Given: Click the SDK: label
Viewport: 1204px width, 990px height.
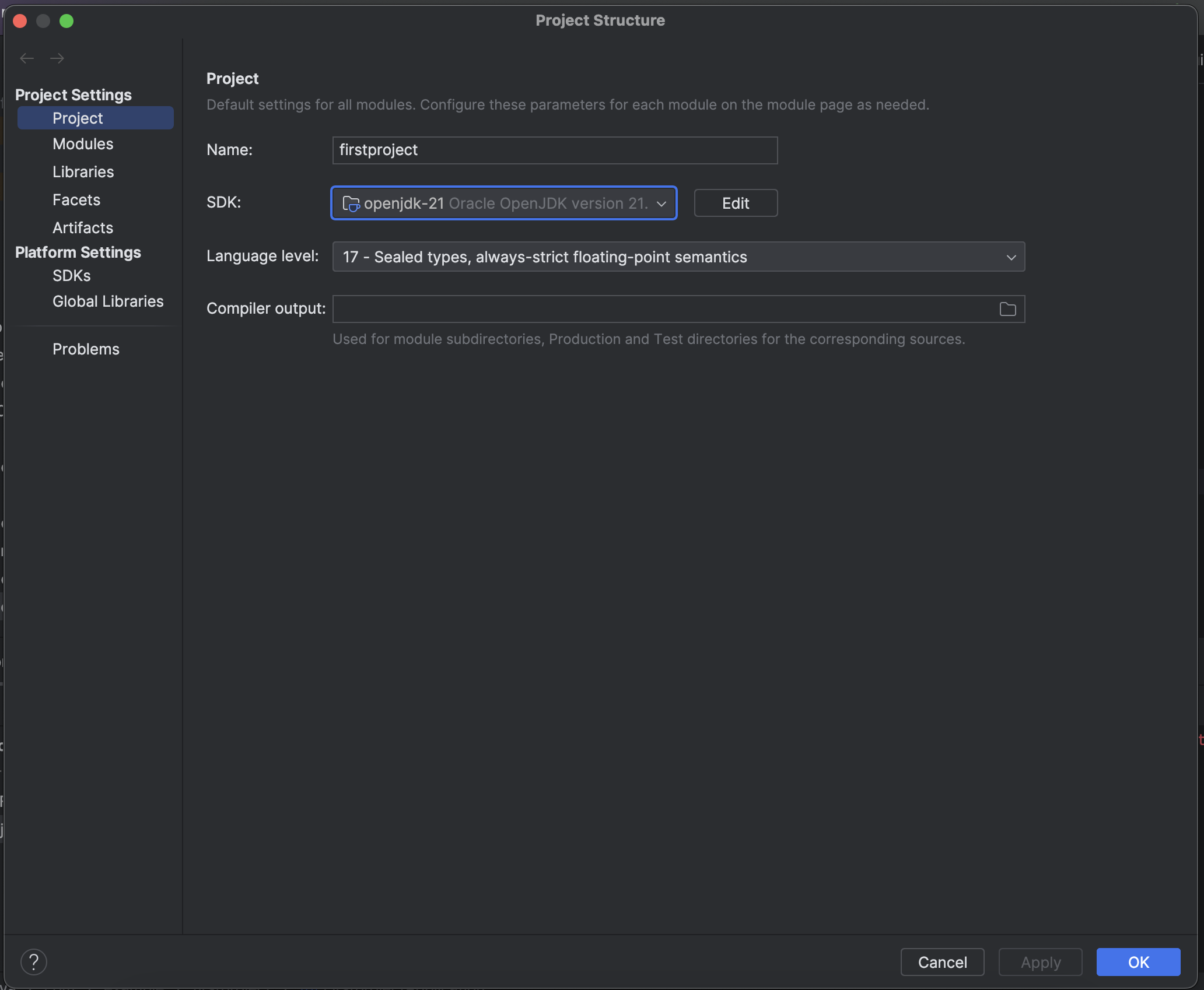Looking at the screenshot, I should (x=224, y=202).
